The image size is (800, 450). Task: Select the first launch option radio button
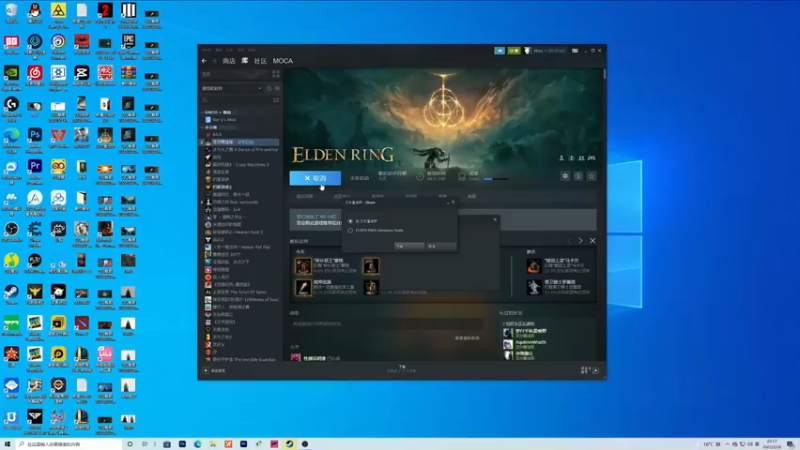(351, 221)
